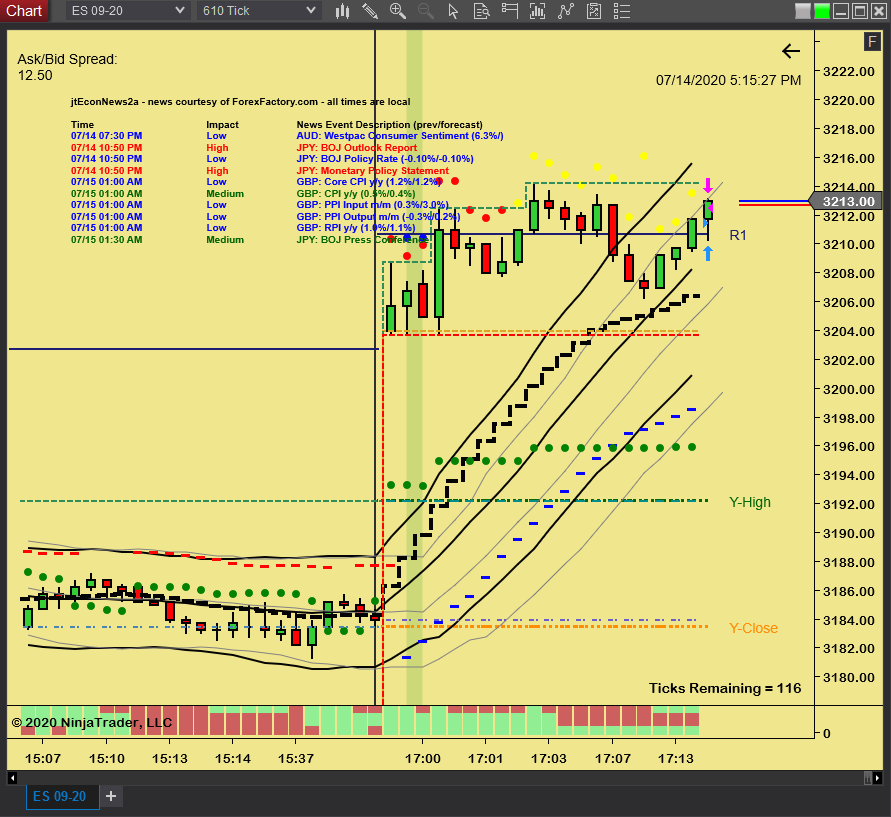Click the magenta down arrow signal marker
Screen dimensions: 891x817
[707, 185]
